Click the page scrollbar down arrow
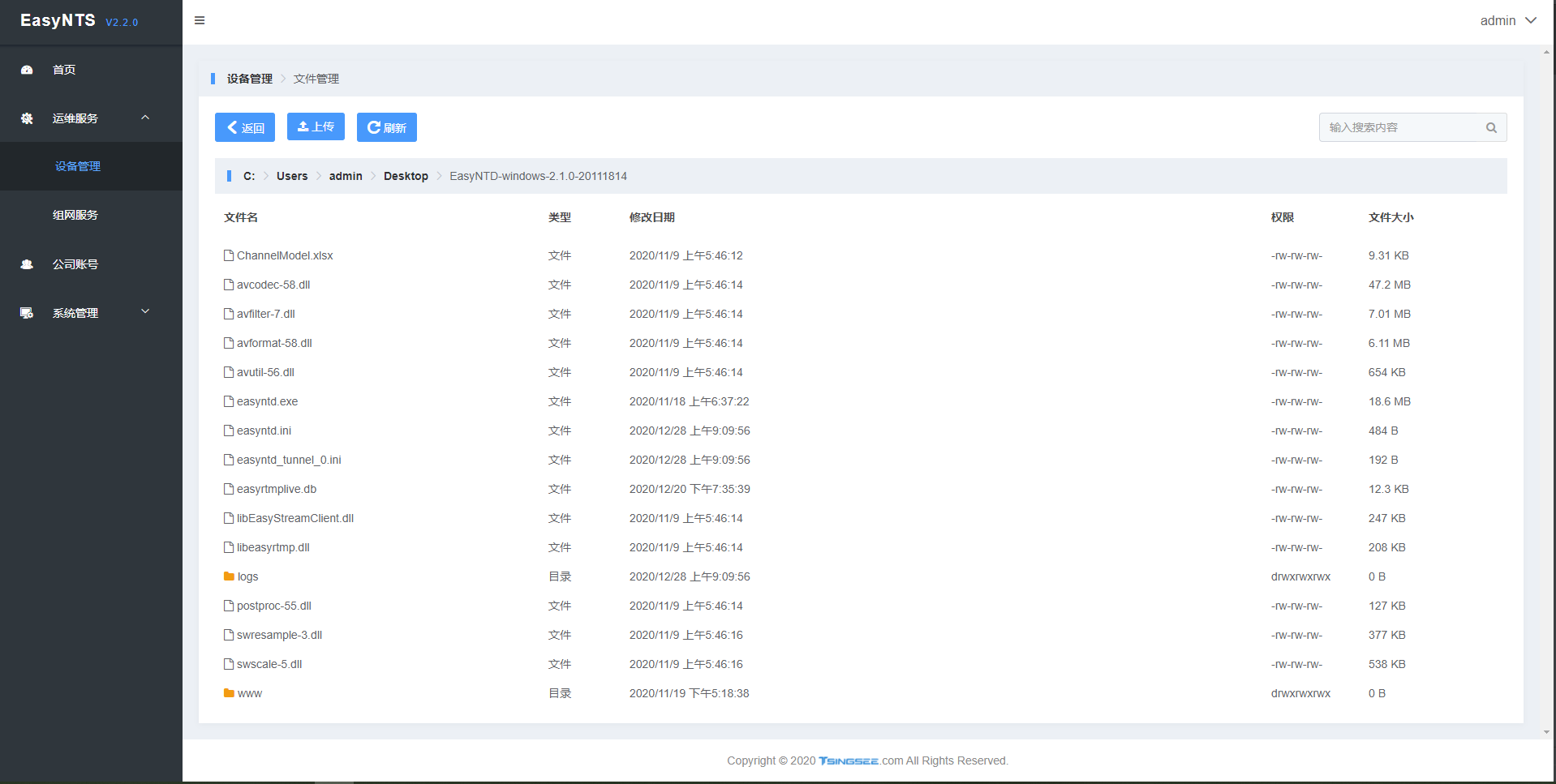The height and width of the screenshot is (784, 1556). tap(1546, 731)
